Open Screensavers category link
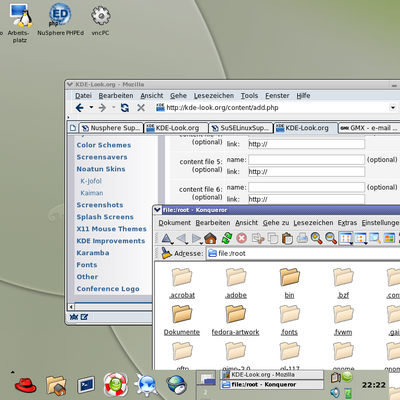 tap(102, 157)
